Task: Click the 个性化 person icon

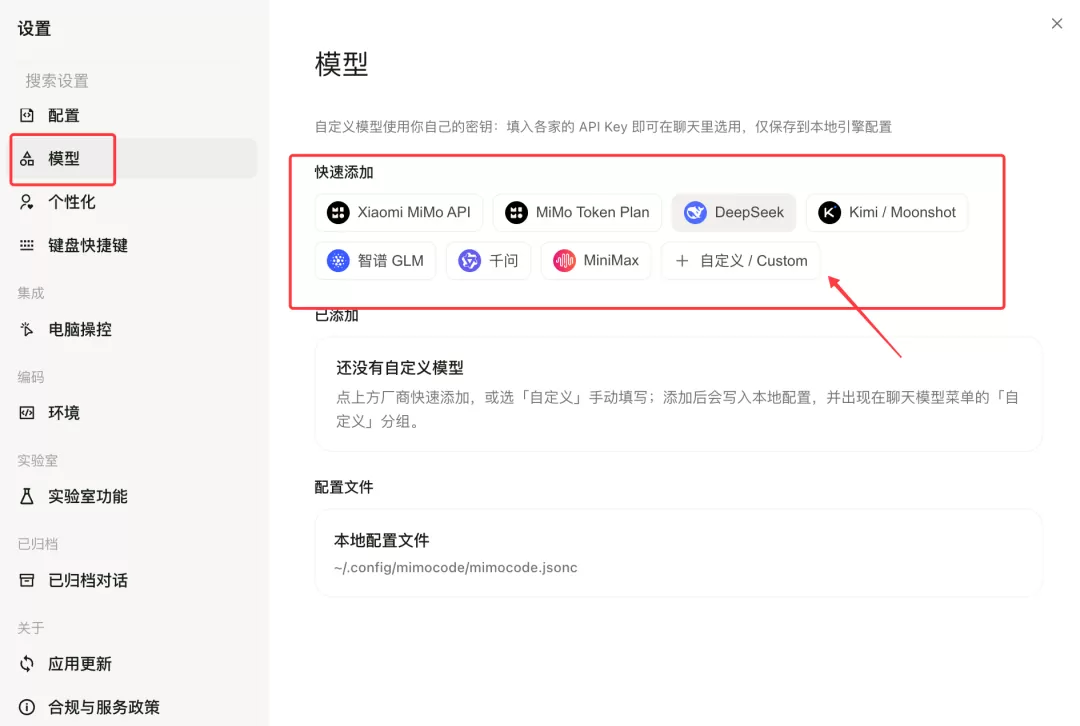Action: coord(27,202)
